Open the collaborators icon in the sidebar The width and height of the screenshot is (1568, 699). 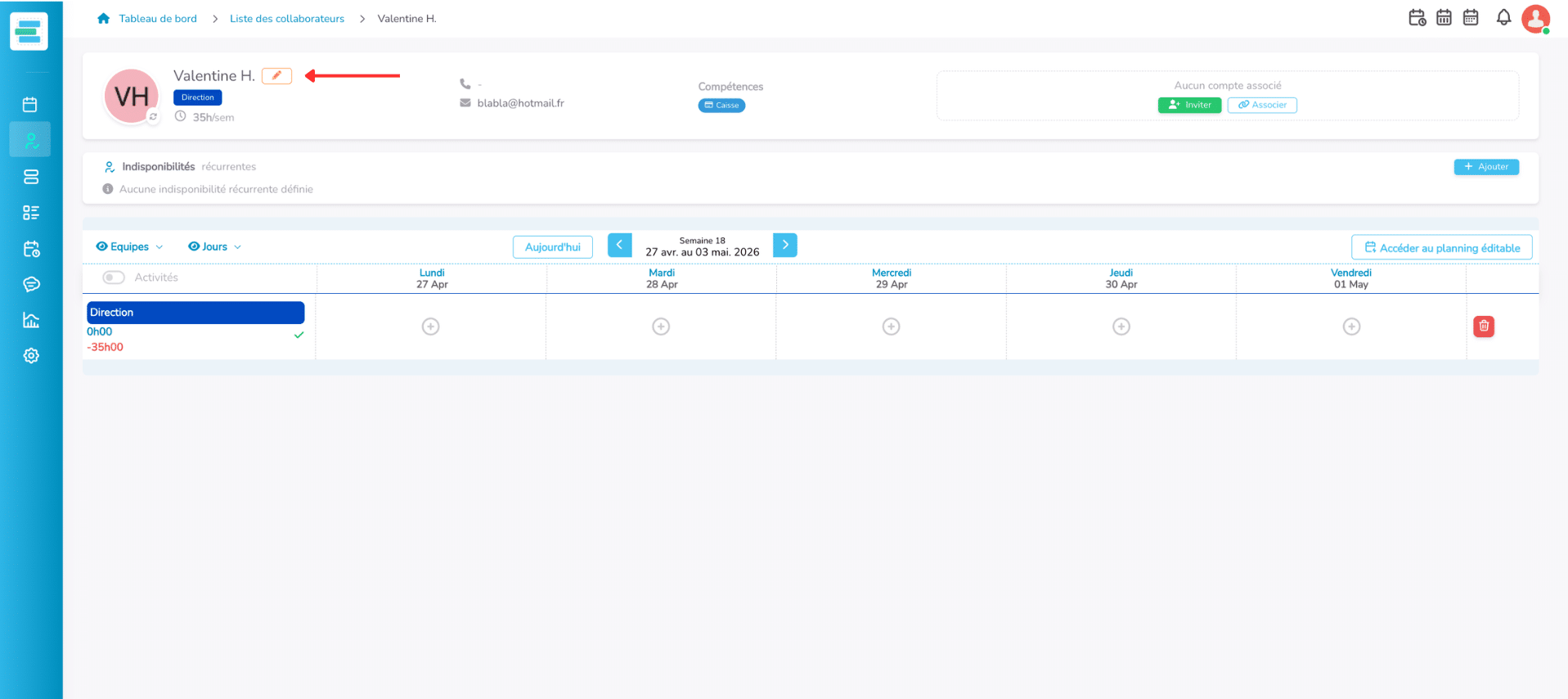[30, 140]
